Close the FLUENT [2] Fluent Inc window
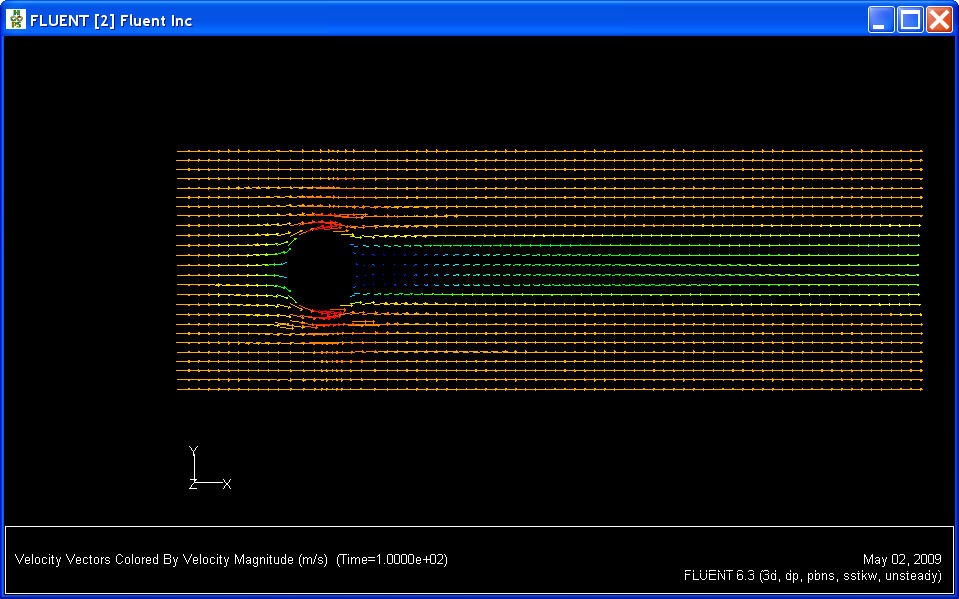This screenshot has height=599, width=959. (x=939, y=20)
